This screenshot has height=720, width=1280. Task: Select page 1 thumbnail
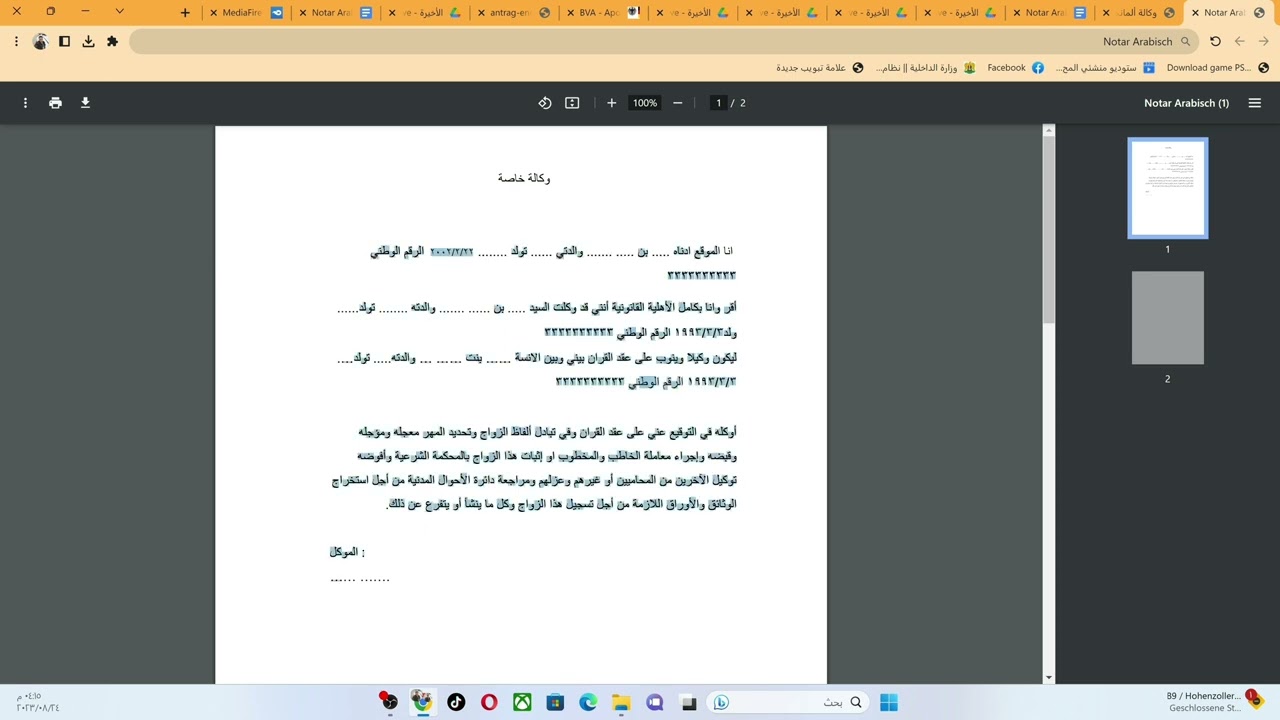[1167, 188]
